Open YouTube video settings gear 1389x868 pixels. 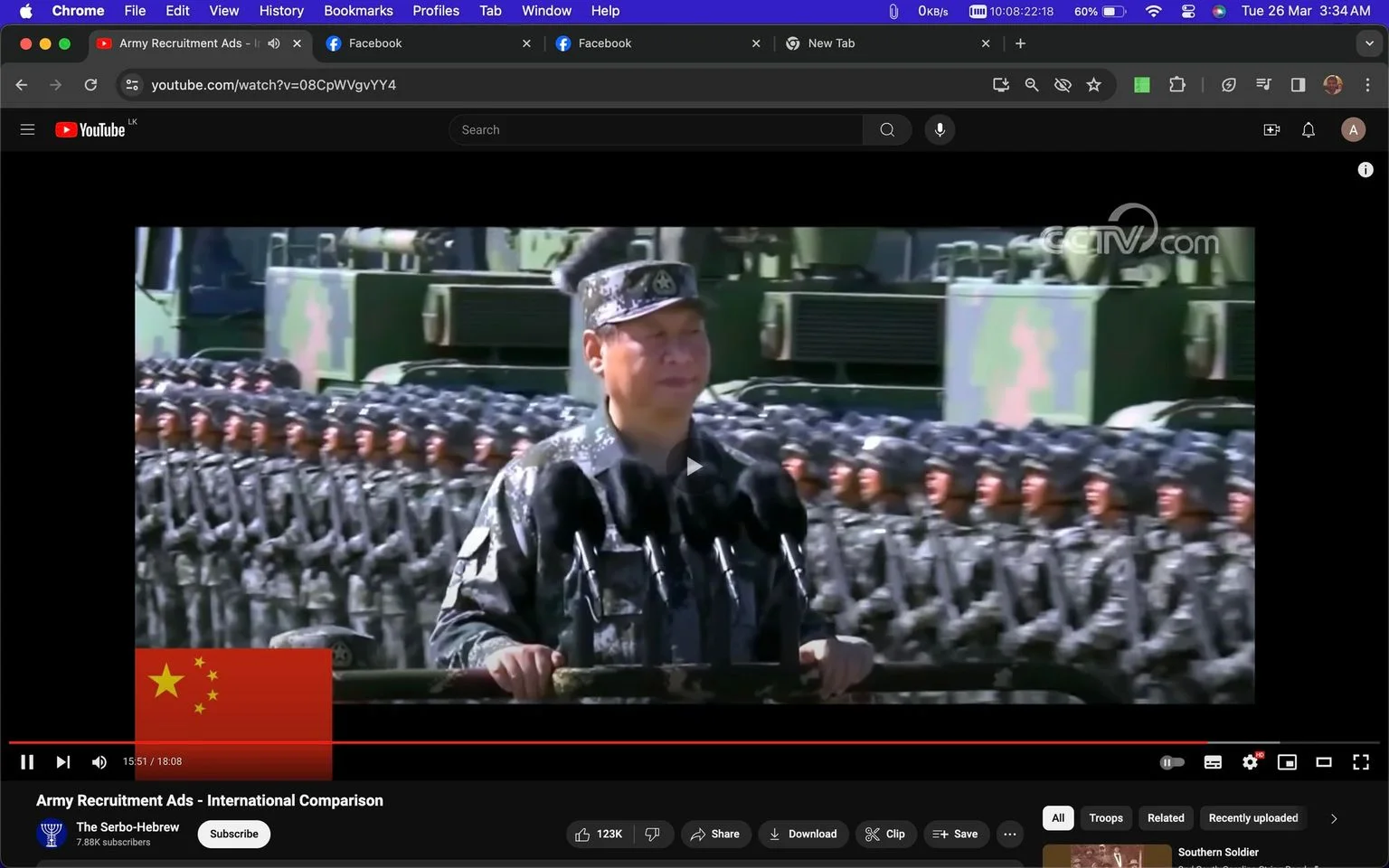1251,762
